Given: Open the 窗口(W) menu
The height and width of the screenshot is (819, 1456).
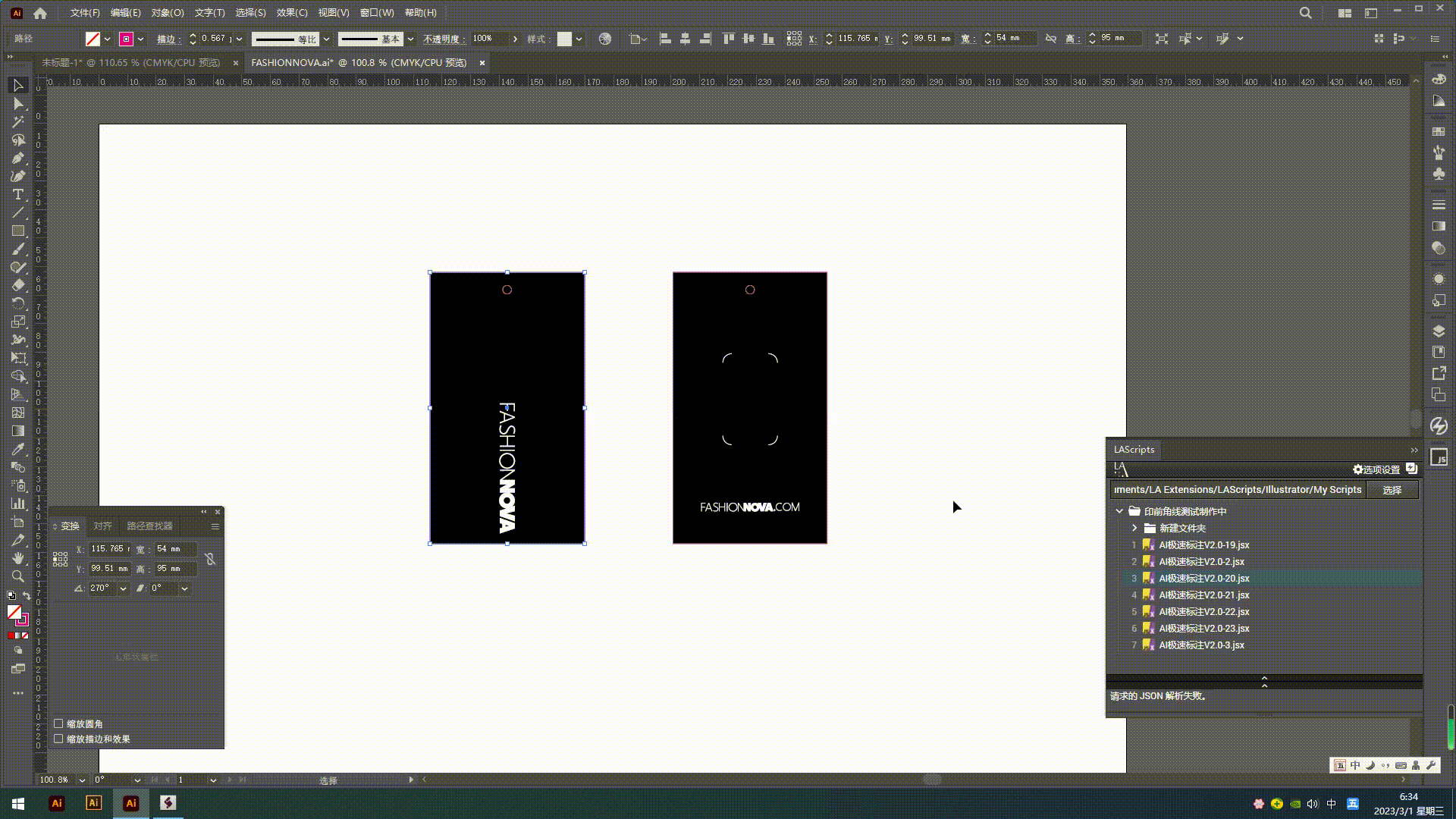Looking at the screenshot, I should [377, 13].
